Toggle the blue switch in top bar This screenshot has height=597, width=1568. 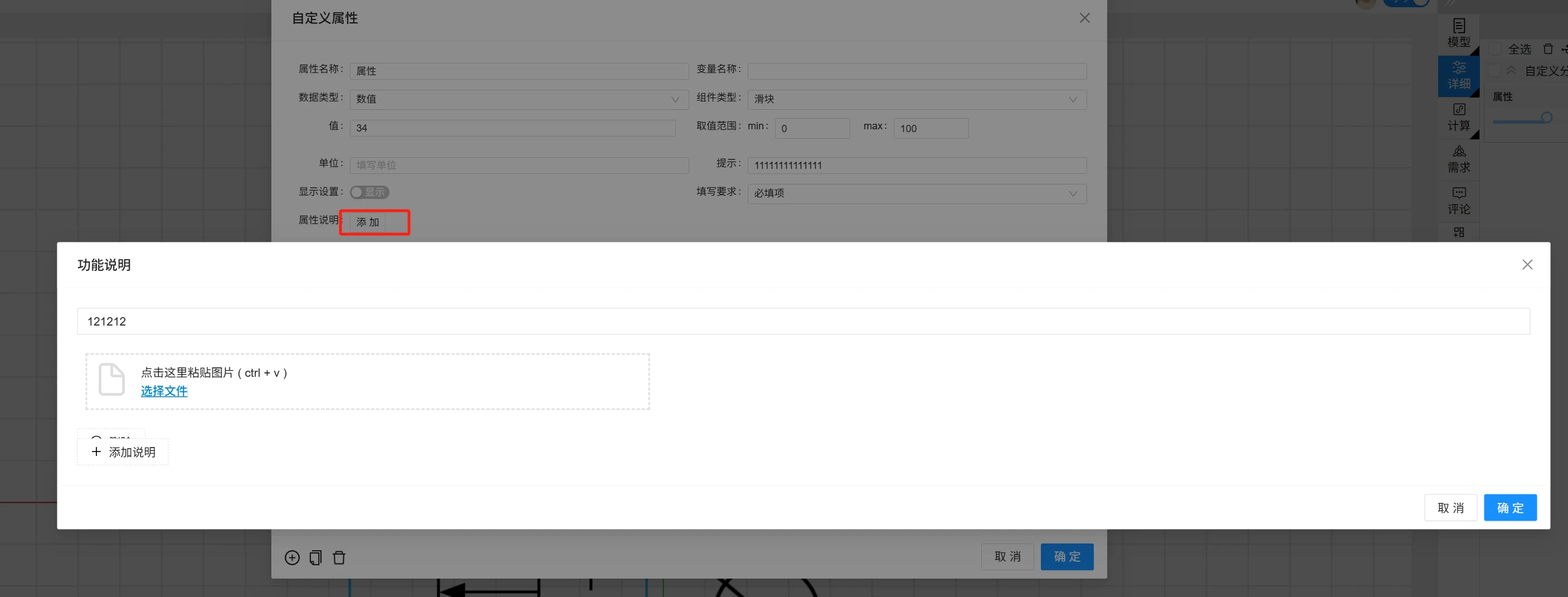point(1405,2)
